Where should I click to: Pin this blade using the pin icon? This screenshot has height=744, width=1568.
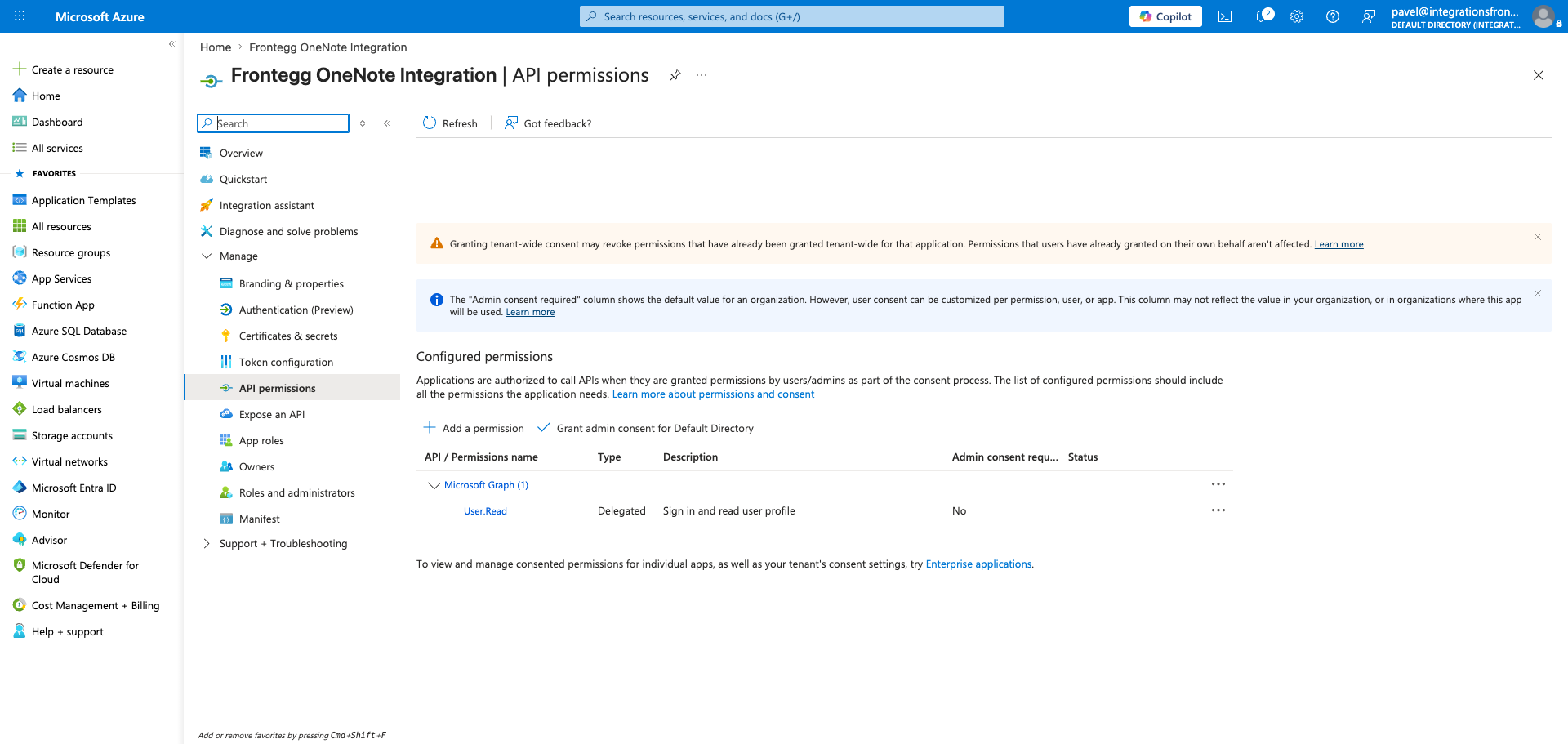(675, 75)
